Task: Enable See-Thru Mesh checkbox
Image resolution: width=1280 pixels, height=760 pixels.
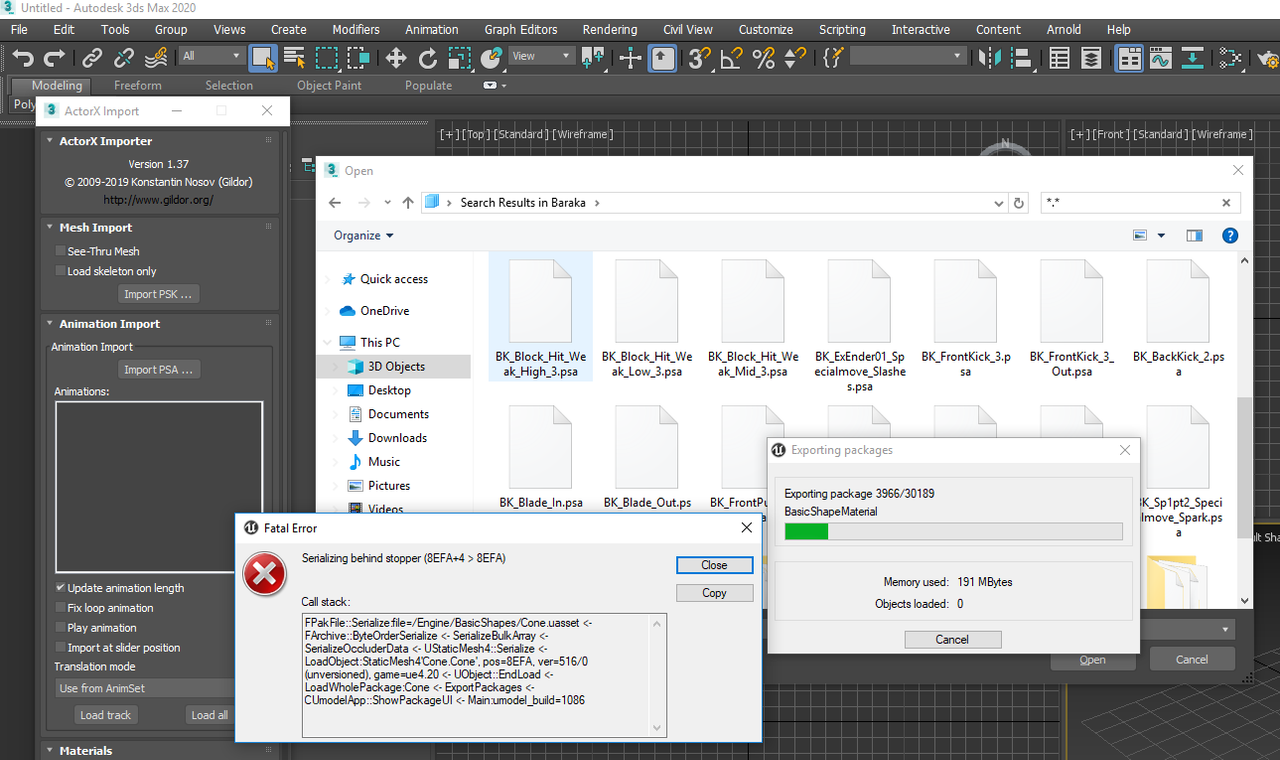Action: point(60,251)
